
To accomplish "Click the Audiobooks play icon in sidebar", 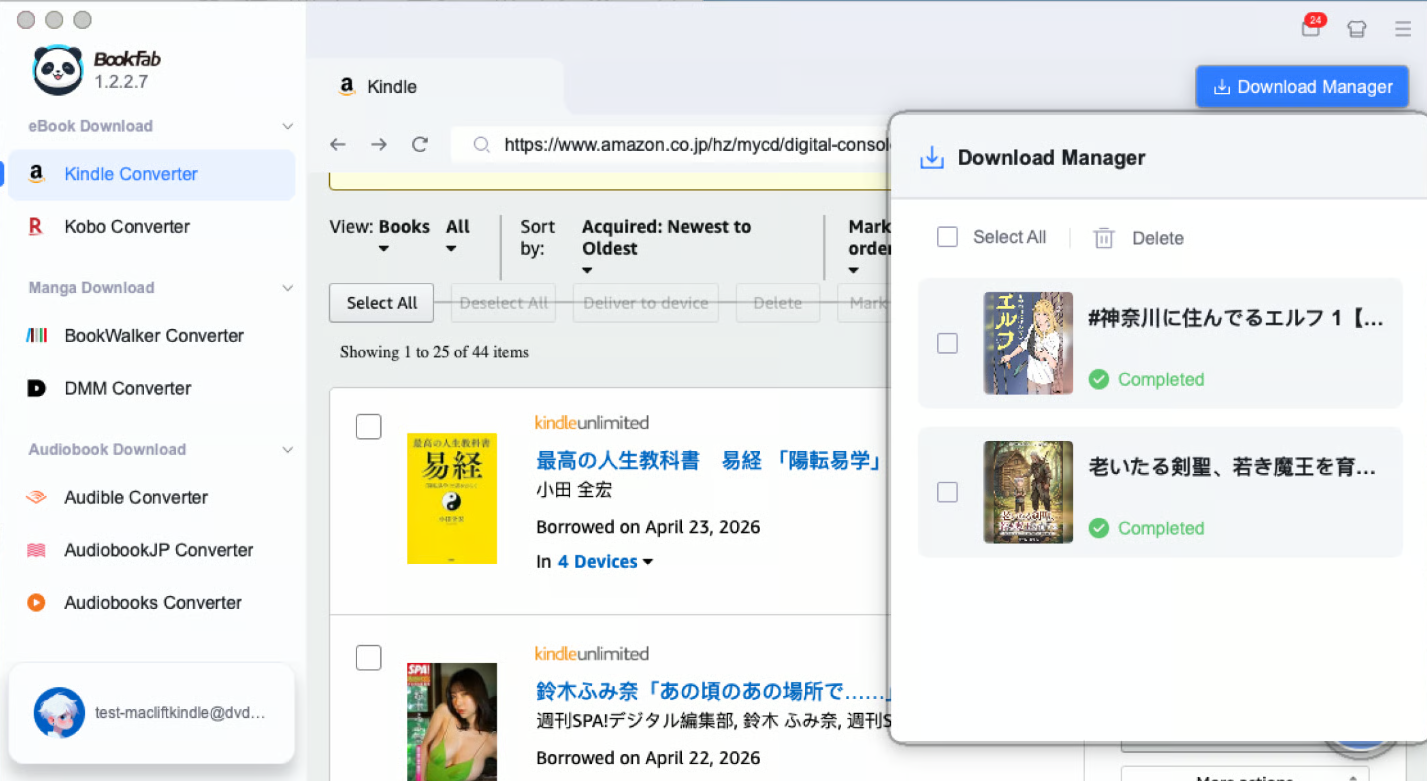I will (x=37, y=603).
